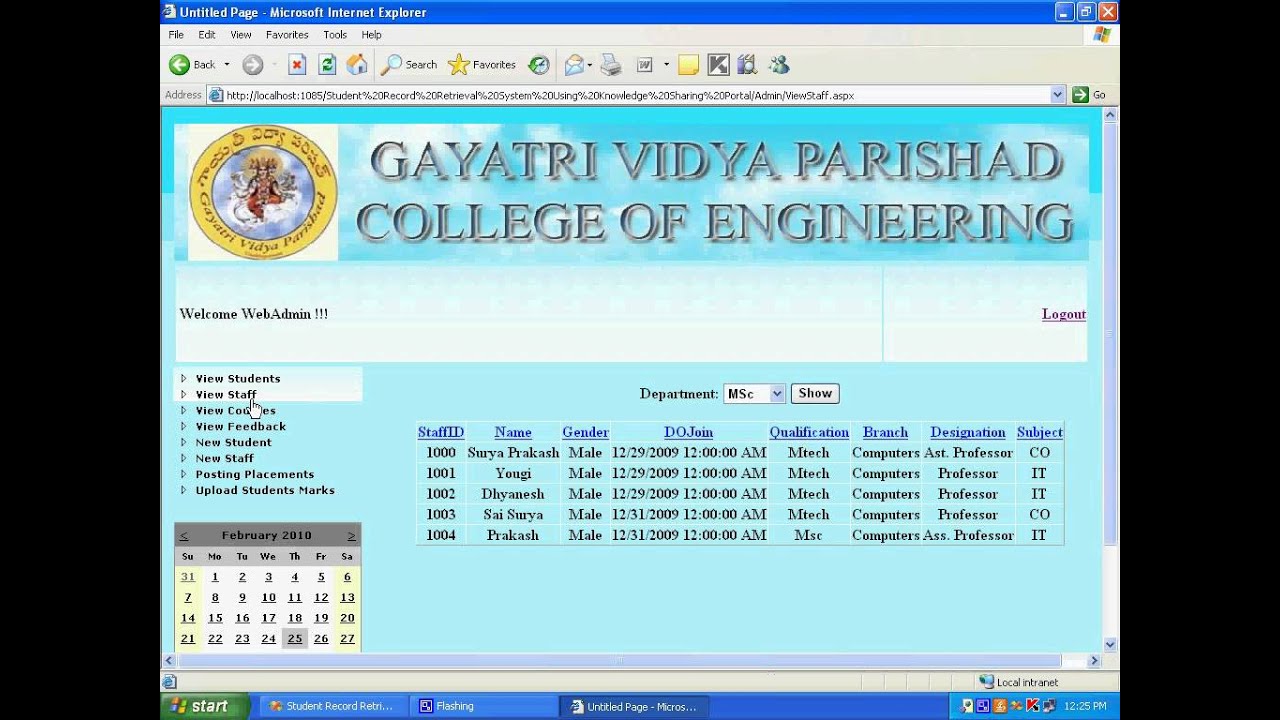Open New Staff in the side menu
The image size is (1280, 720).
pos(225,458)
